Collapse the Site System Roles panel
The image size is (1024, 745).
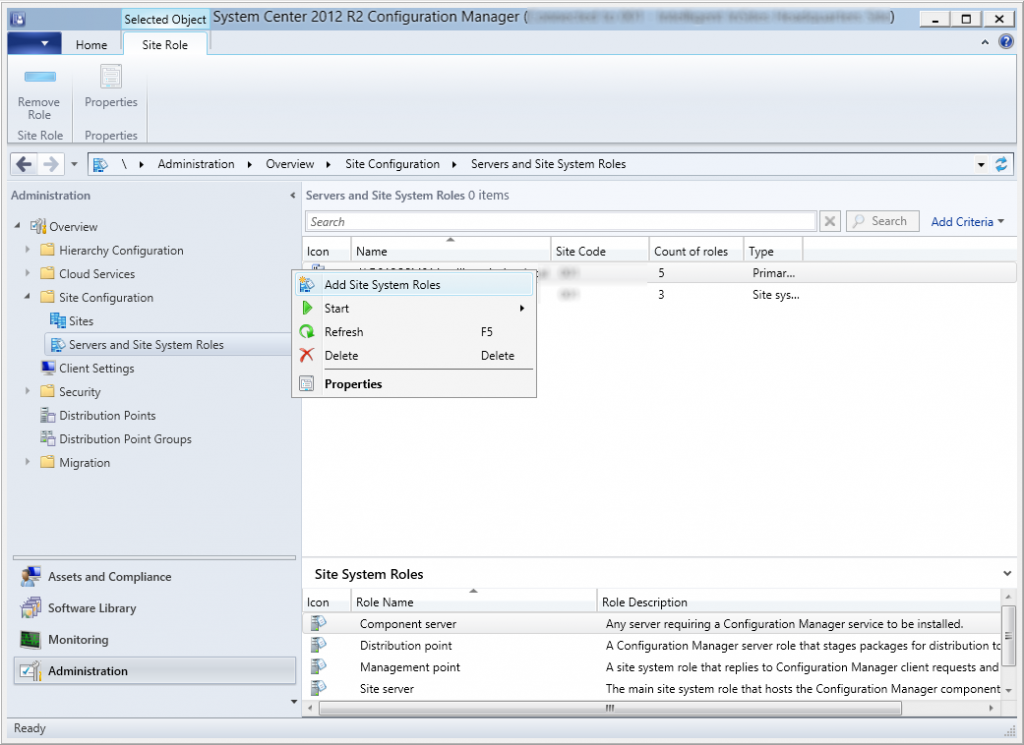(x=1006, y=573)
